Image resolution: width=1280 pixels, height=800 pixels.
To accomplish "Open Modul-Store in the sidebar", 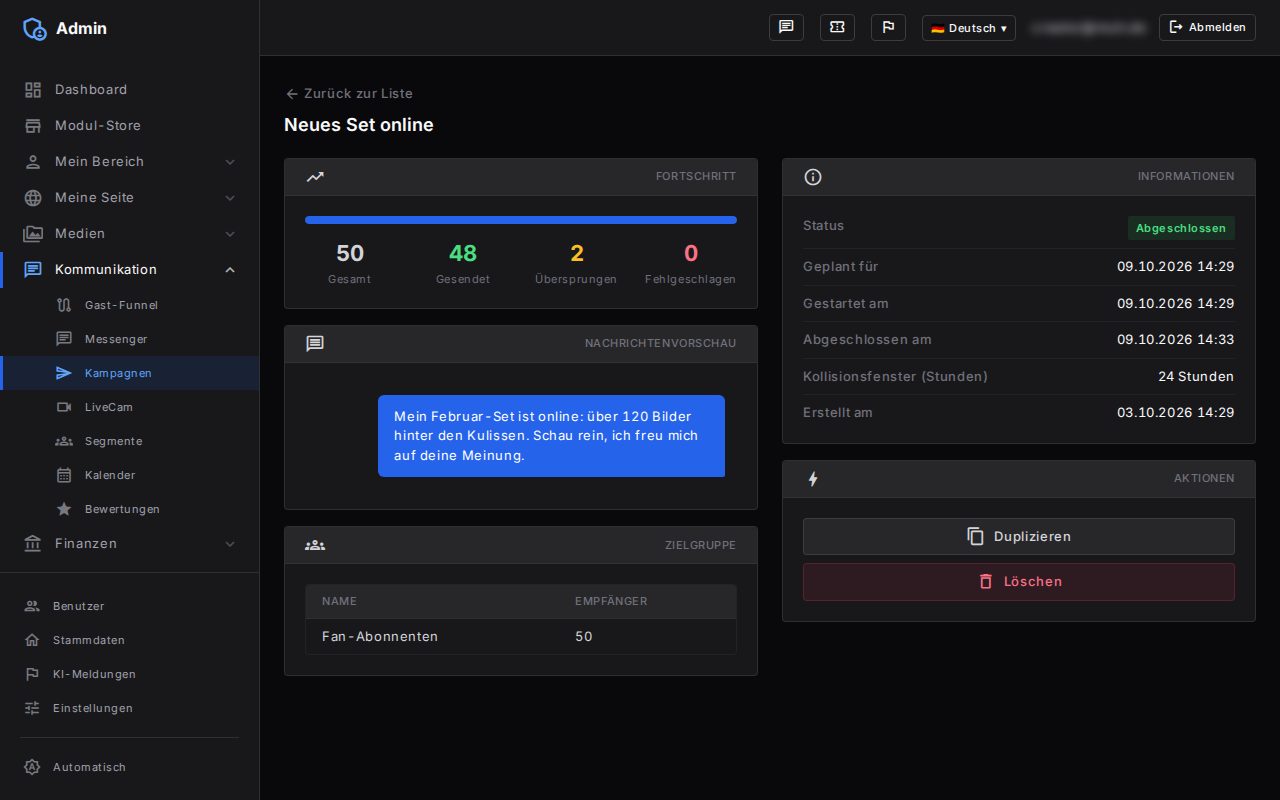I will coord(130,125).
